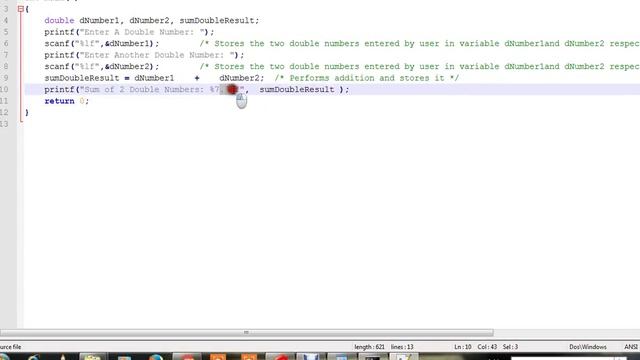
Task: Click line number 9 in the margin
Action: [6, 78]
